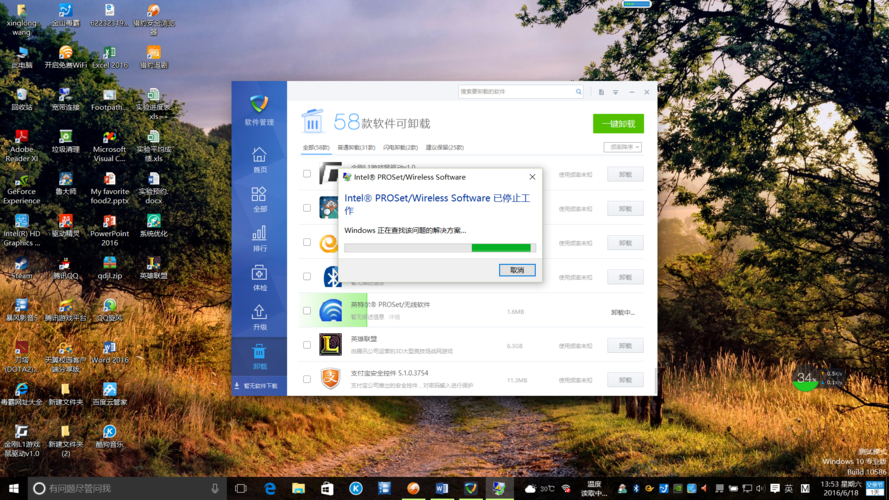Click the Bluetooth app icon in list
This screenshot has width=889, height=500.
[331, 277]
